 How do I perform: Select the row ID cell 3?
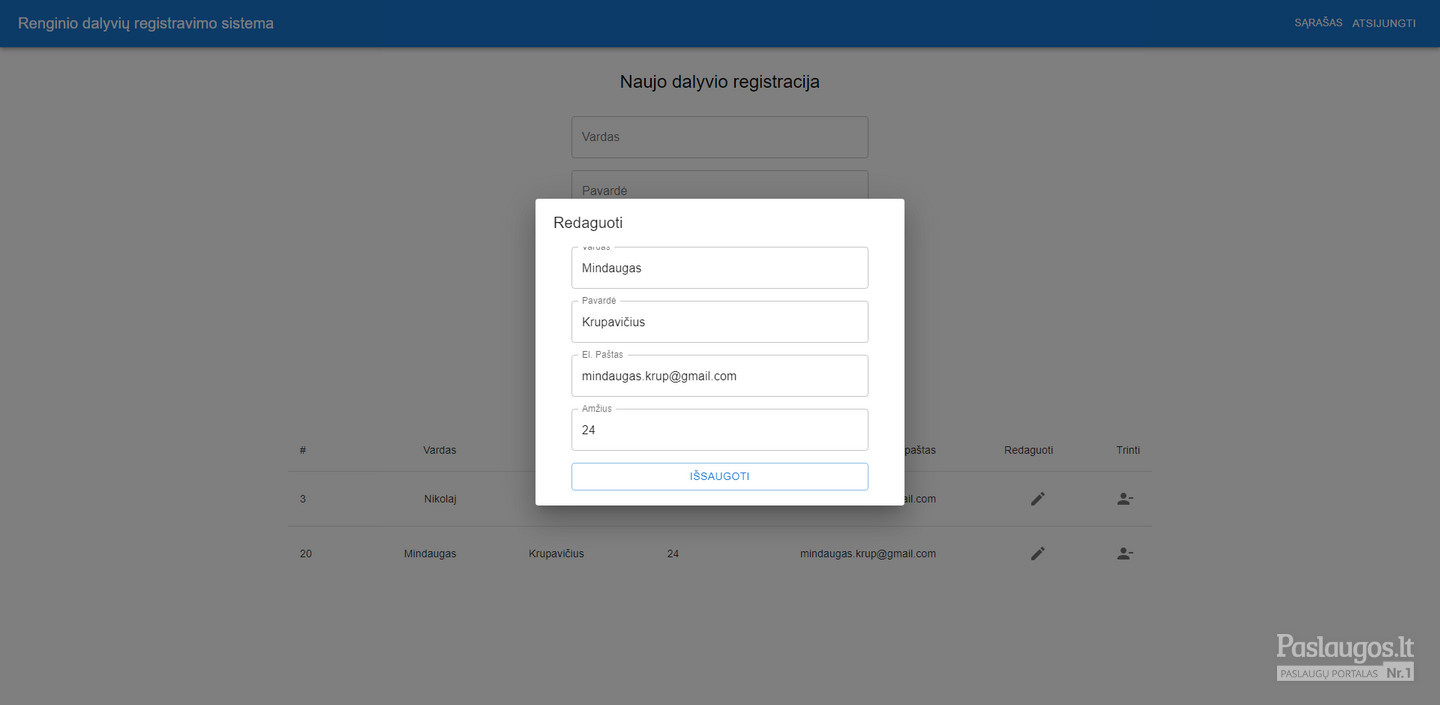(x=303, y=499)
